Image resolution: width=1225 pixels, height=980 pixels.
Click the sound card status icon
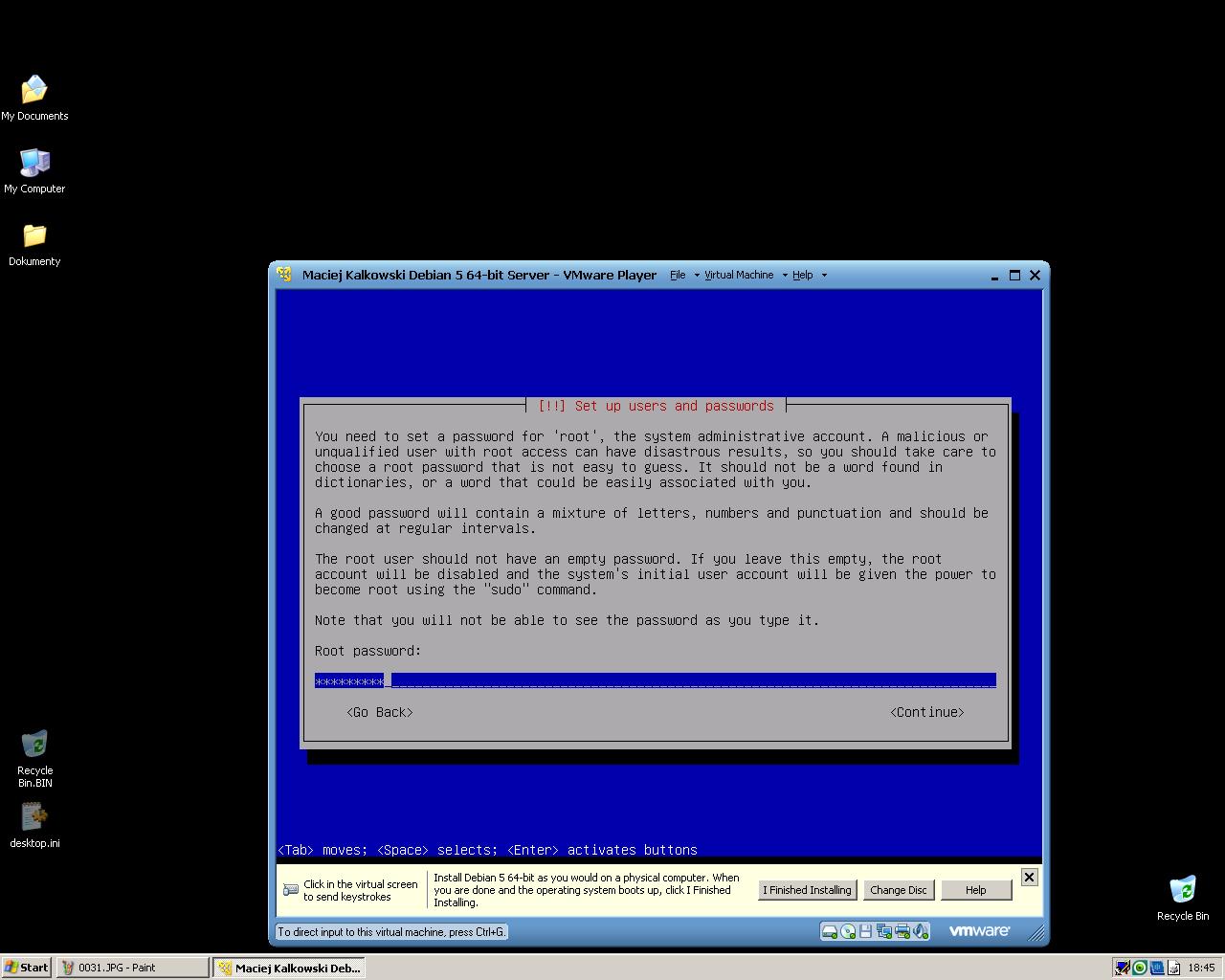coord(921,931)
